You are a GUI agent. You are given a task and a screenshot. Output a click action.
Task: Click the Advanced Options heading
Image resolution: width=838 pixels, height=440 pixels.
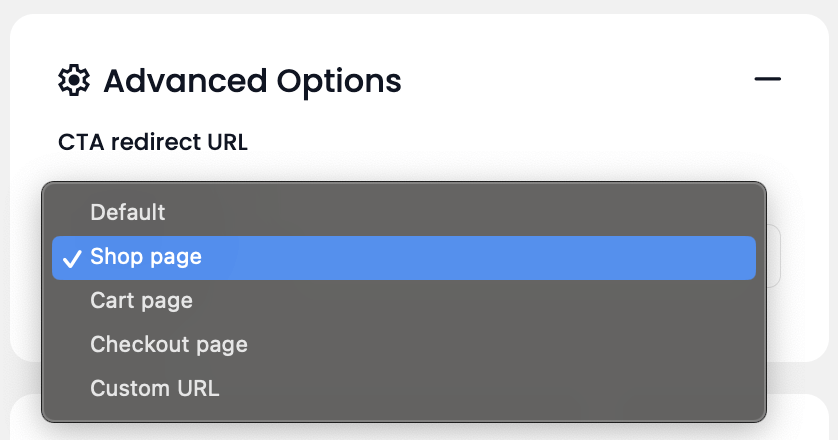click(252, 80)
